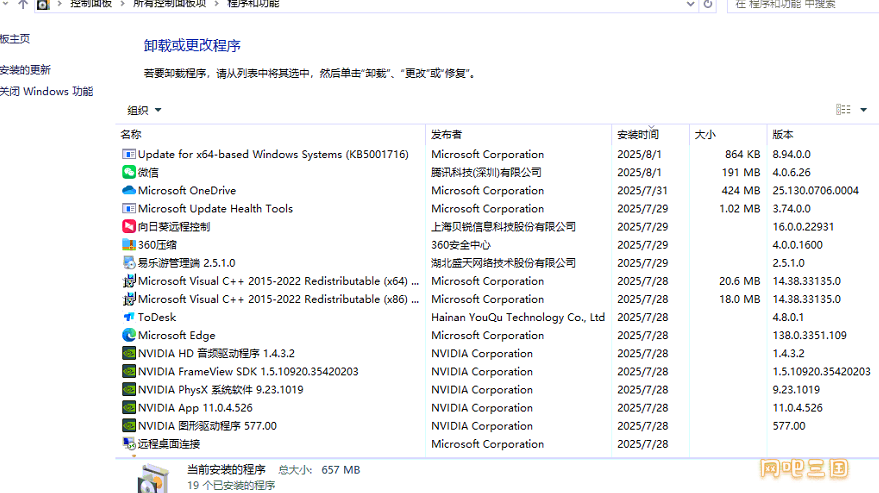Screen dimensions: 879x493
Task: Click the NVIDIA HD 音频驱动程序 icon
Action: [129, 353]
